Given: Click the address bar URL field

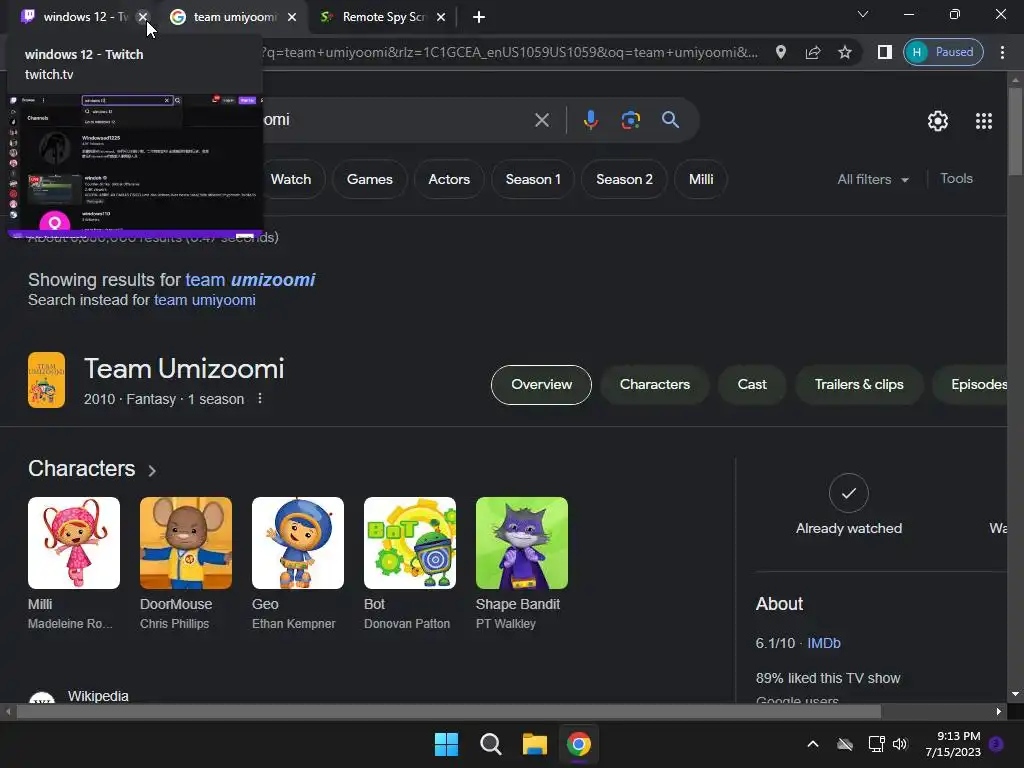Looking at the screenshot, I should click(509, 52).
